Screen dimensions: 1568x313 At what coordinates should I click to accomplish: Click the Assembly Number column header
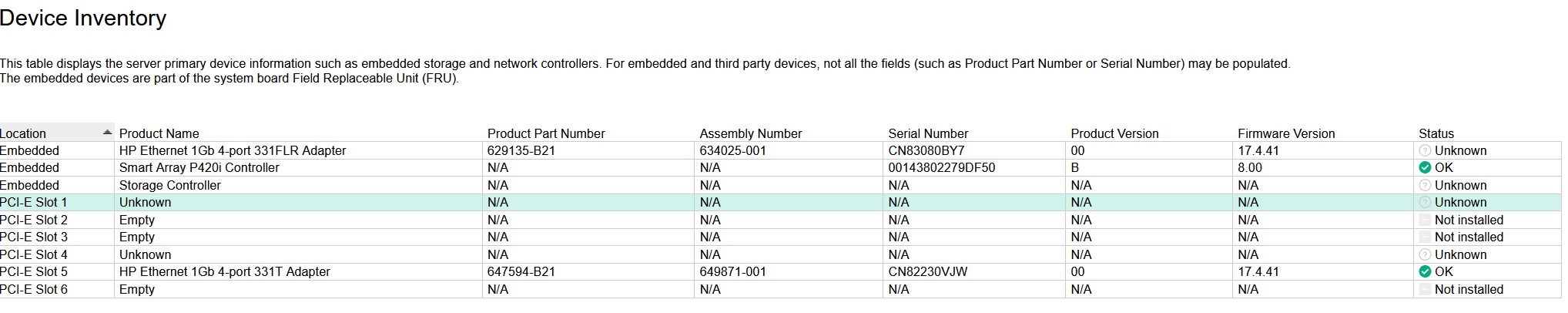pyautogui.click(x=751, y=133)
